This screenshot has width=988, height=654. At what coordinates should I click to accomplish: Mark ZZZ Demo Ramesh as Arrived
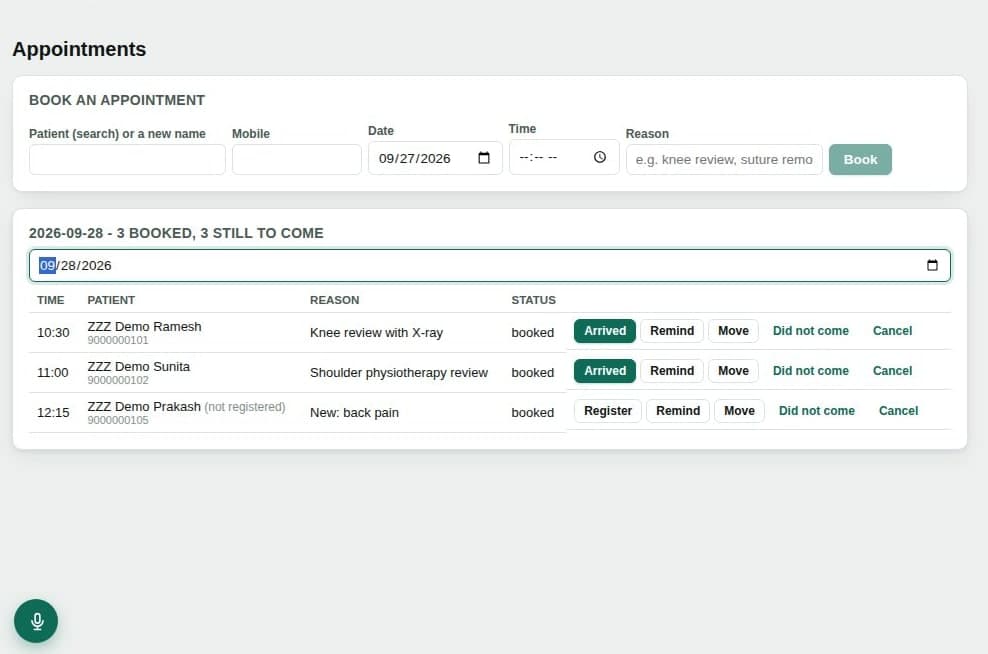click(x=605, y=331)
